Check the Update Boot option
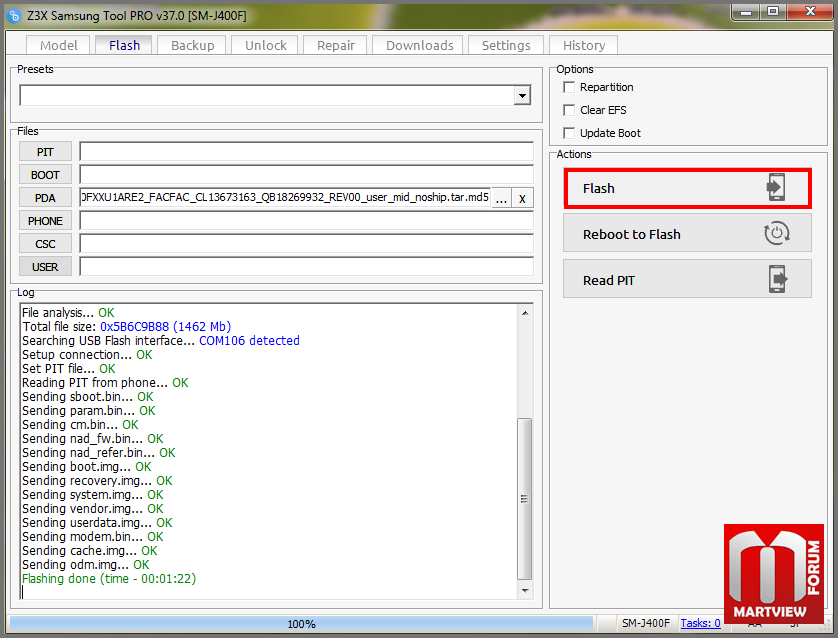Viewport: 838px width, 638px height. (x=569, y=133)
